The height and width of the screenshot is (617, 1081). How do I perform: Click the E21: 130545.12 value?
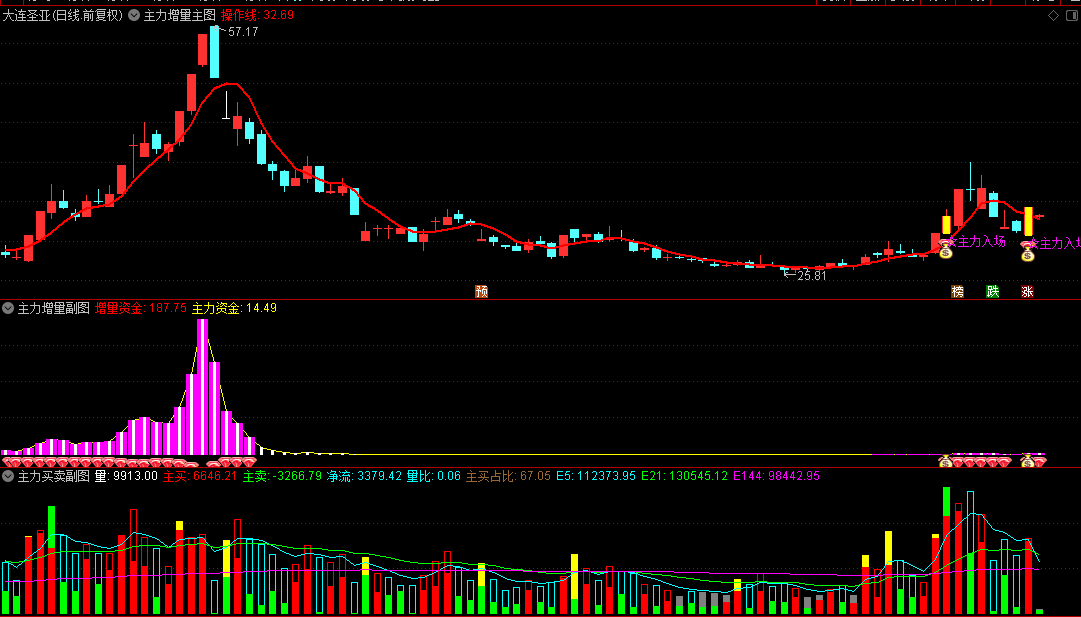(685, 476)
